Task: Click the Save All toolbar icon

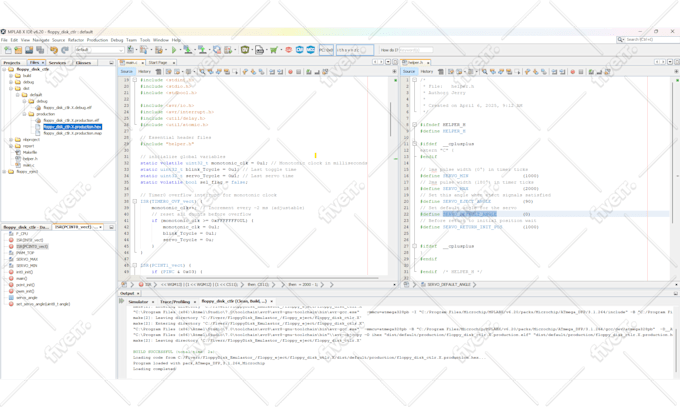Action: [40, 50]
